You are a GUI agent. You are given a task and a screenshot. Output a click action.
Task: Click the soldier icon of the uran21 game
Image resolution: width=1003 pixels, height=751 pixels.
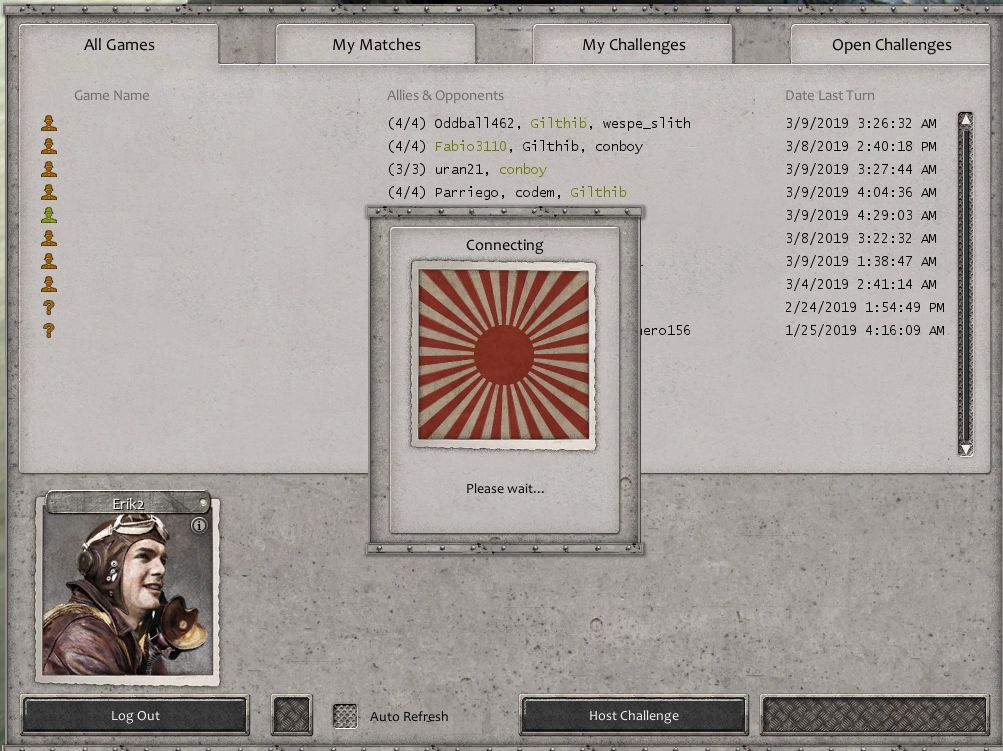[x=49, y=169]
